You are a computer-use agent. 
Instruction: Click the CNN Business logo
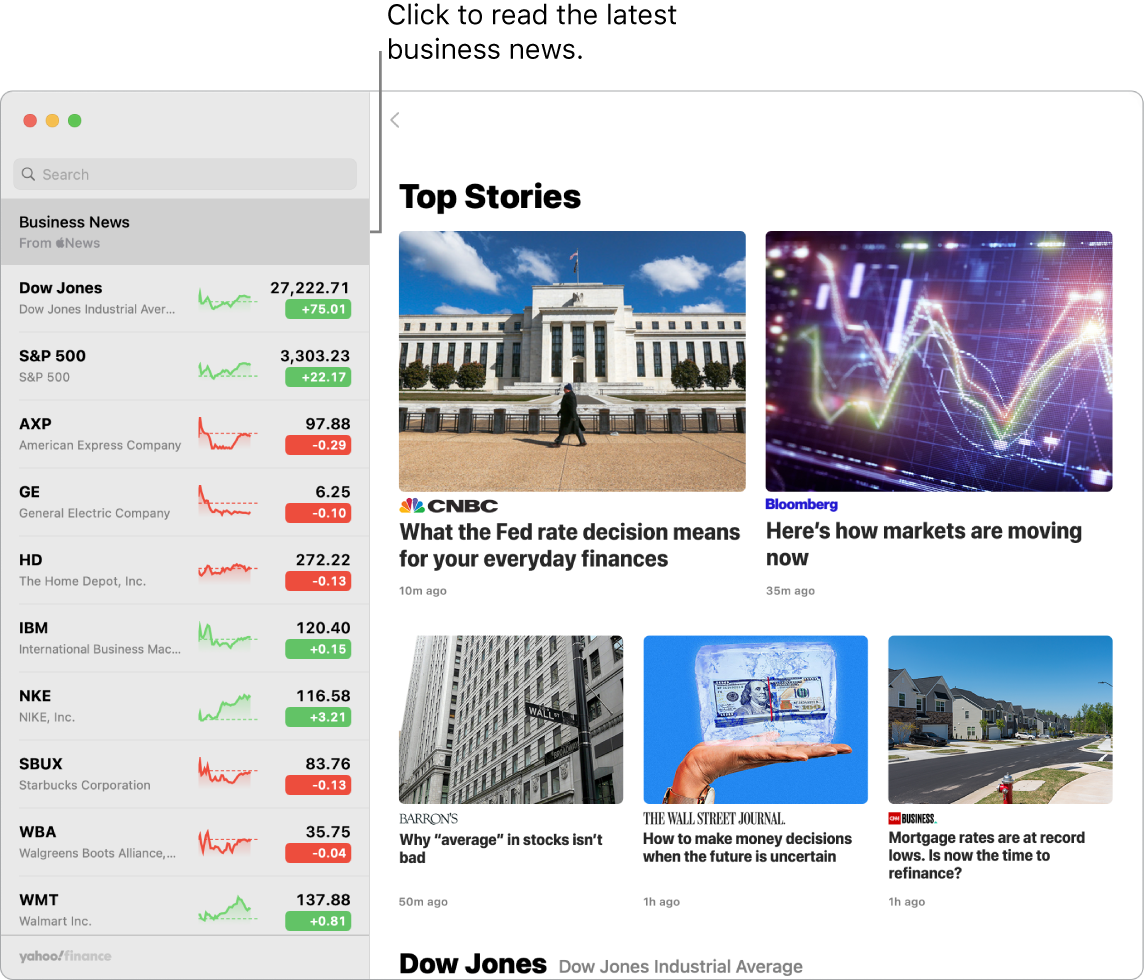pos(911,817)
